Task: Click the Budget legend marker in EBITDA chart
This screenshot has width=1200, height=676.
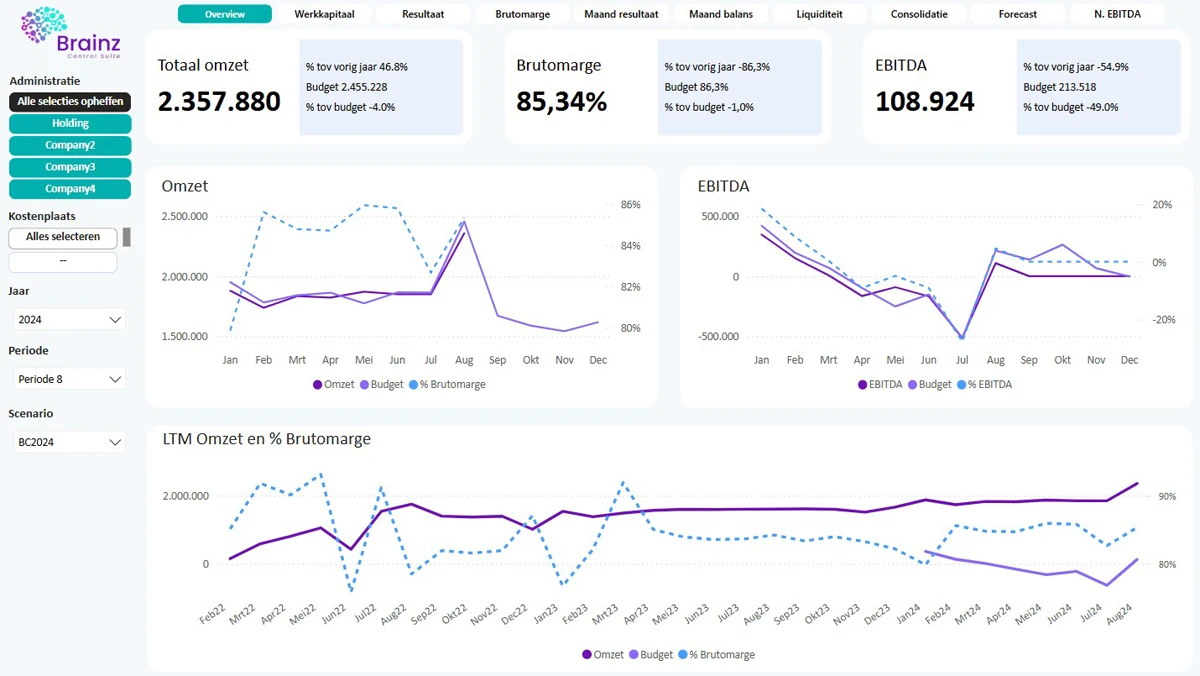Action: [912, 385]
